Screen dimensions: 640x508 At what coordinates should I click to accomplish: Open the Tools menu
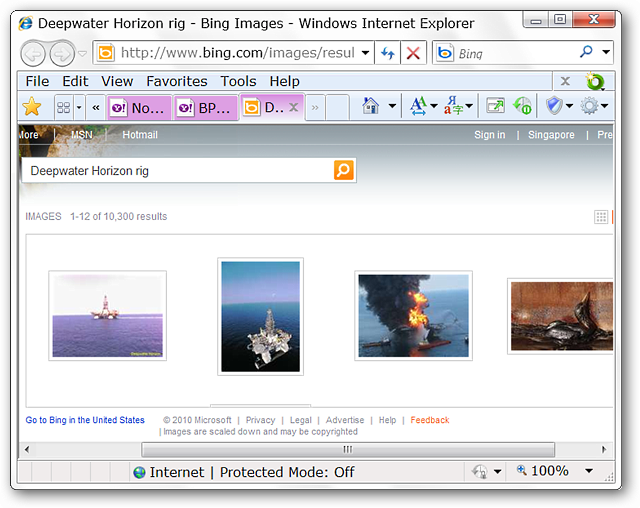238,81
